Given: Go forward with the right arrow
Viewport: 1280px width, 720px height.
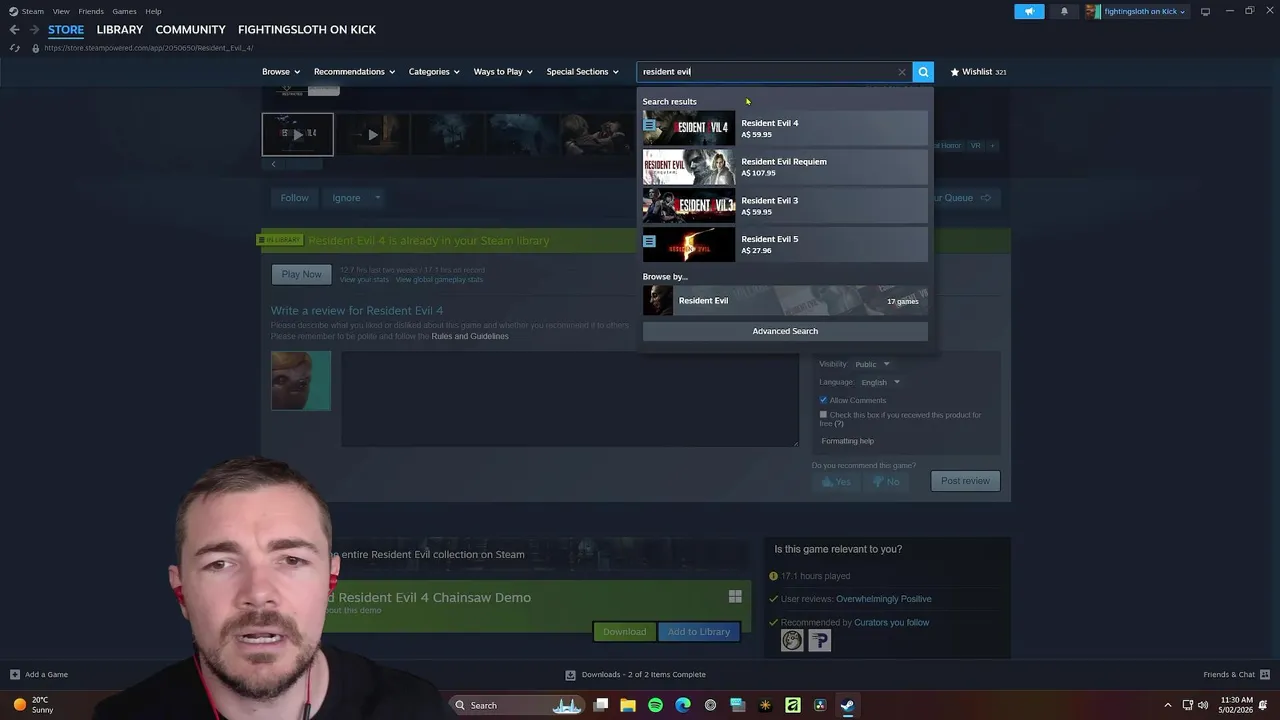Looking at the screenshot, I should (x=32, y=30).
